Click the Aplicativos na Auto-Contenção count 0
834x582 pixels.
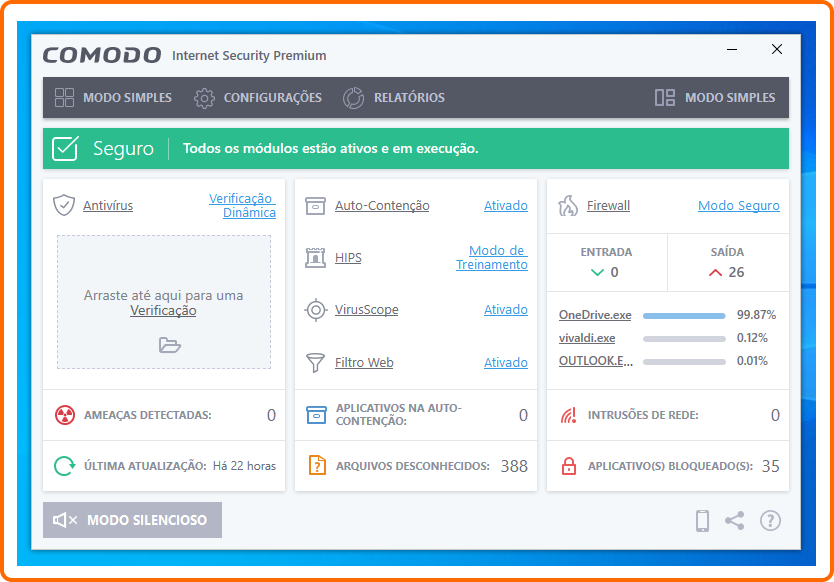click(x=523, y=415)
